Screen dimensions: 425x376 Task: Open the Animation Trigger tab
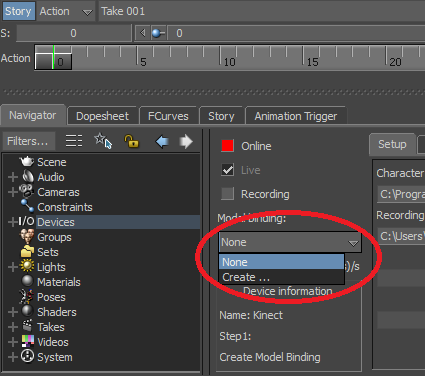tap(296, 116)
